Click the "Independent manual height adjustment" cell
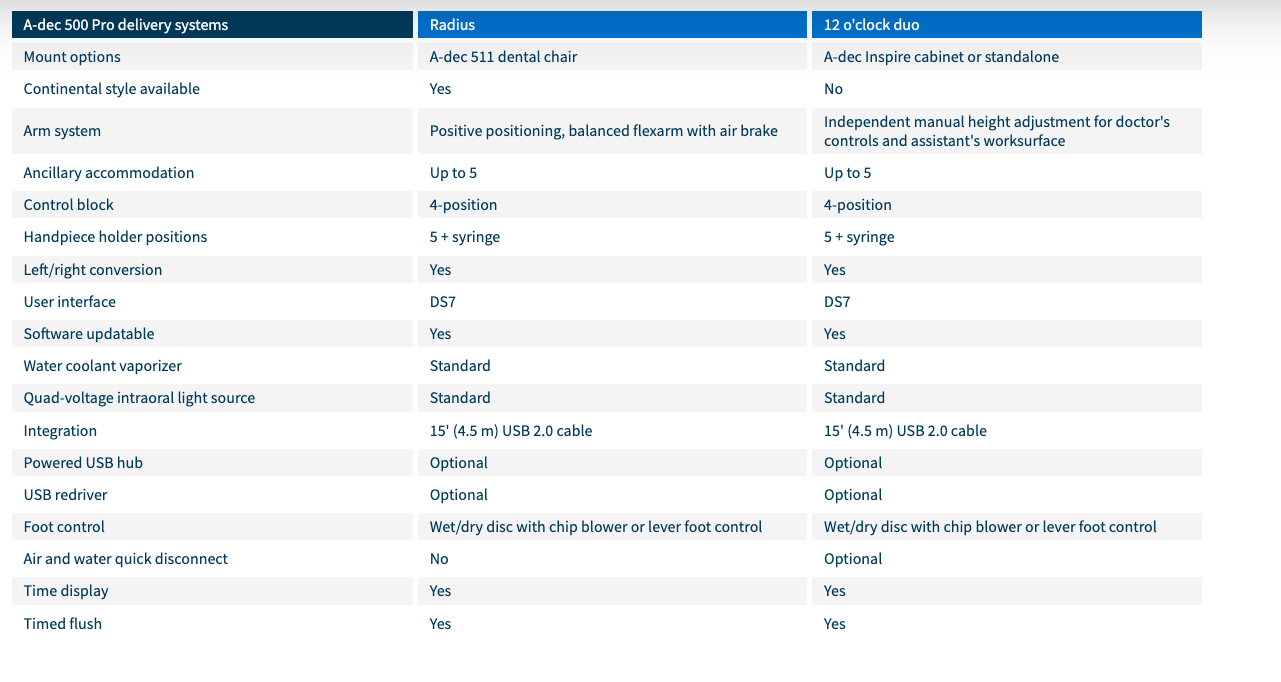 [996, 131]
